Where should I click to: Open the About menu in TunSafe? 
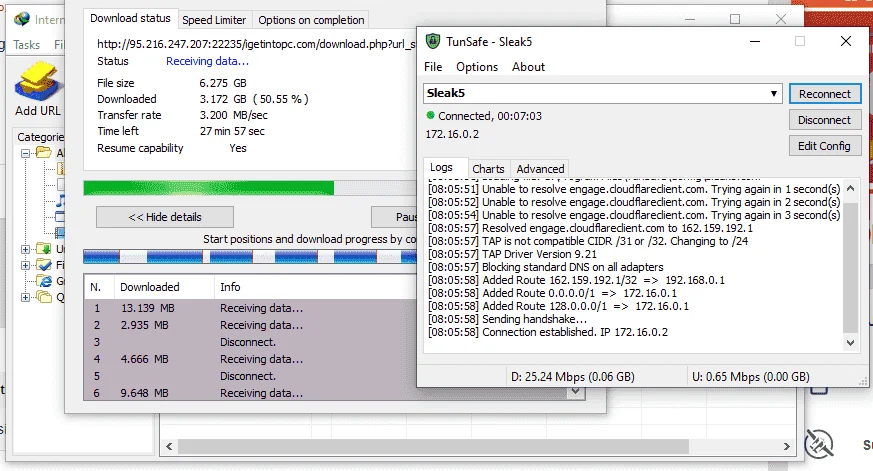[x=528, y=67]
